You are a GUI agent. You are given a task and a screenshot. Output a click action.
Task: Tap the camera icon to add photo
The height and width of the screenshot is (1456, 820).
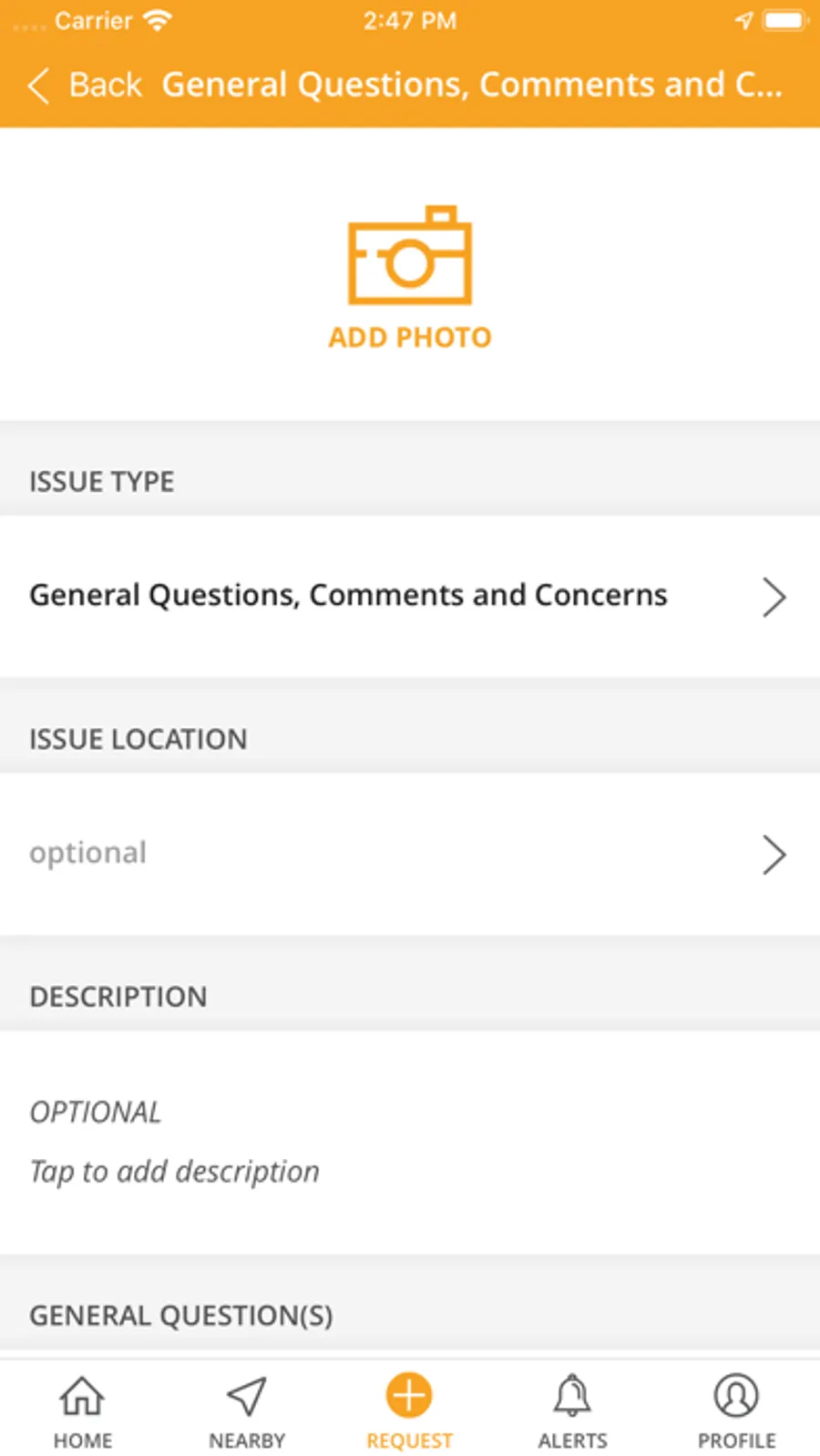click(410, 256)
